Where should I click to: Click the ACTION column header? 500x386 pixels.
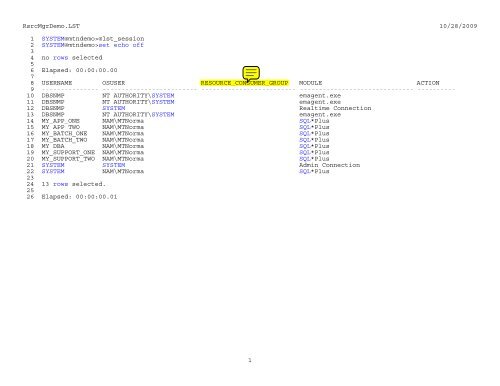(428, 83)
